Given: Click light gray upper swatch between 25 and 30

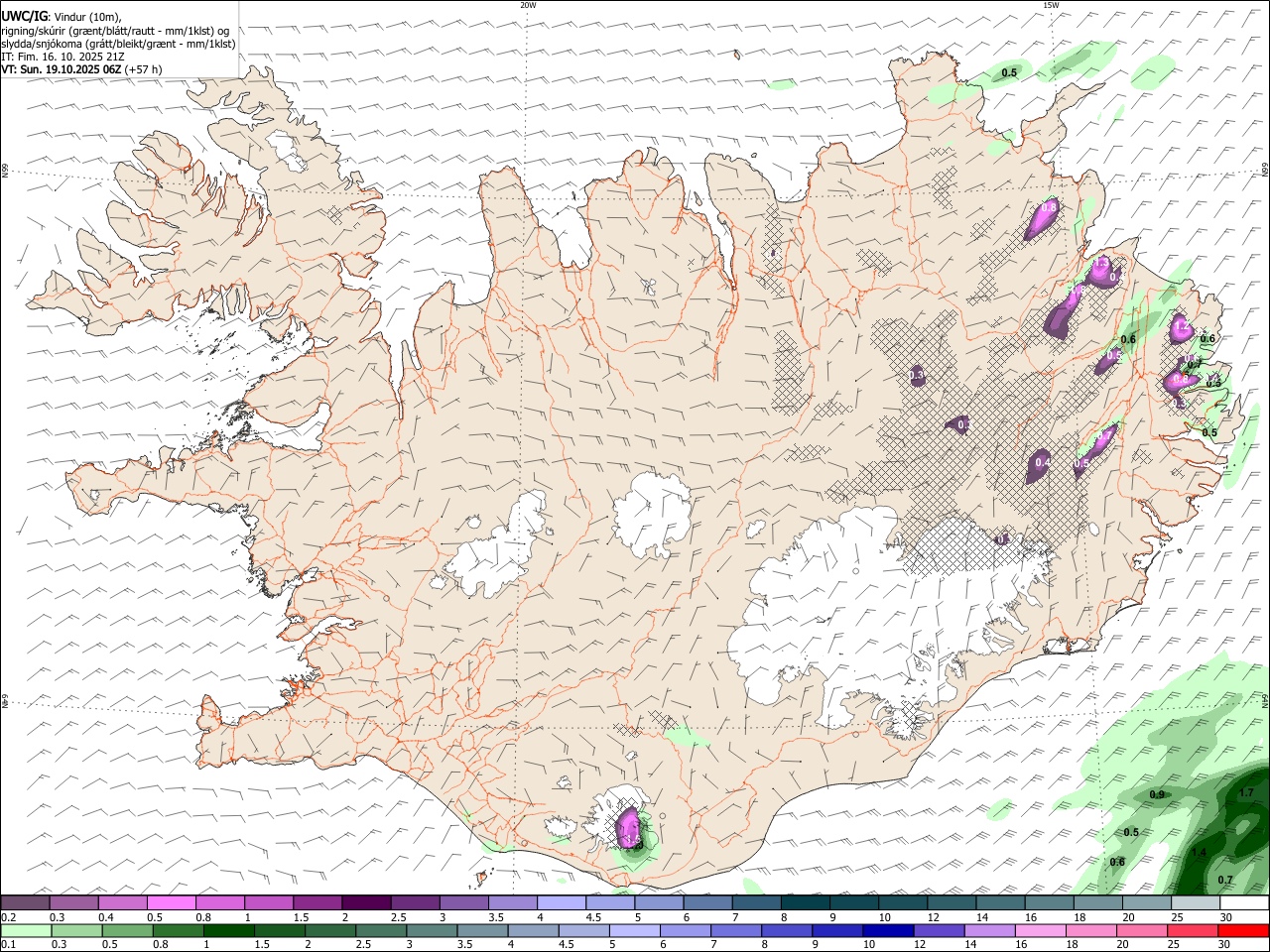Looking at the screenshot, I should click(1196, 902).
